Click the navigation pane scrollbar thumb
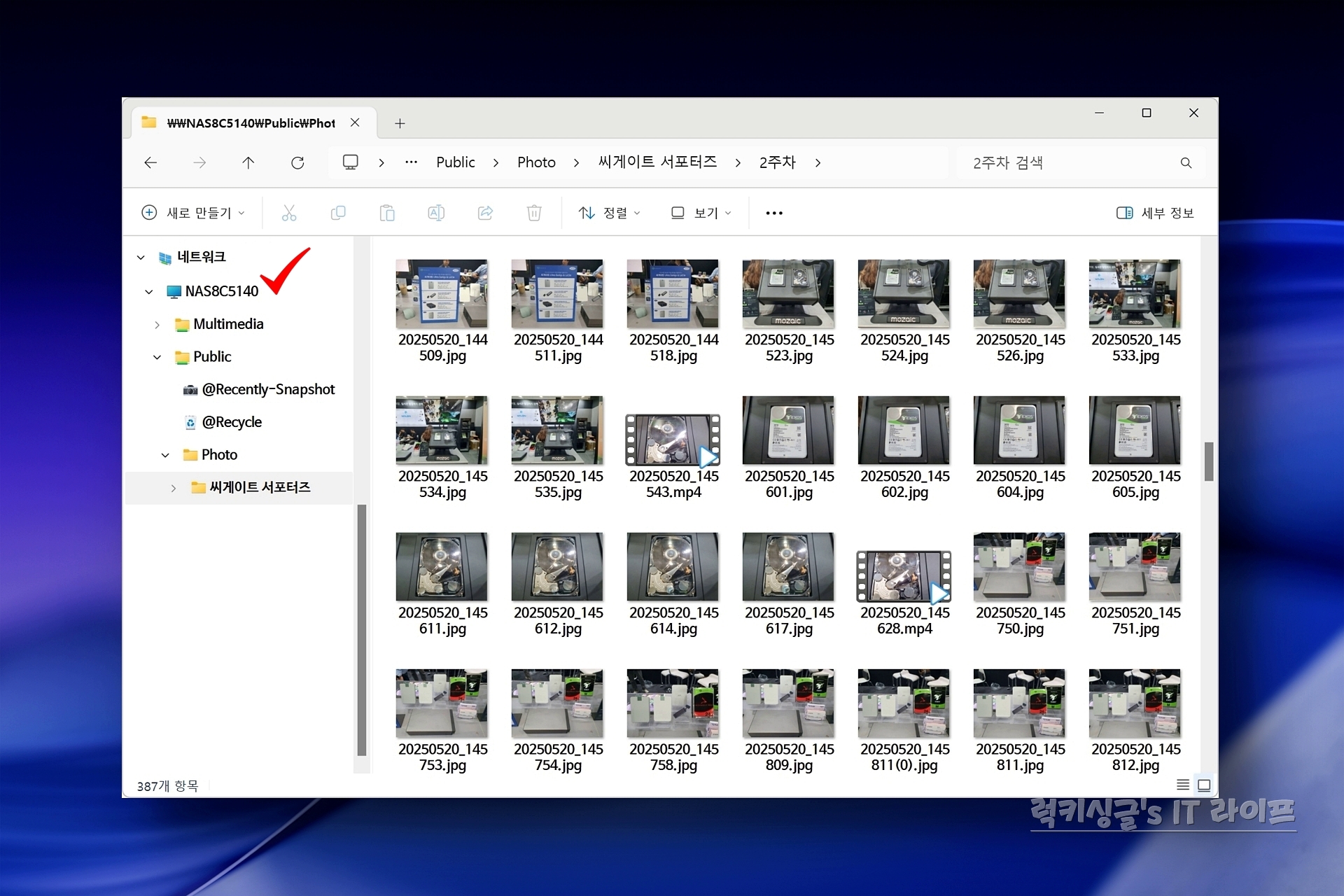This screenshot has width=1344, height=896. coord(362,630)
